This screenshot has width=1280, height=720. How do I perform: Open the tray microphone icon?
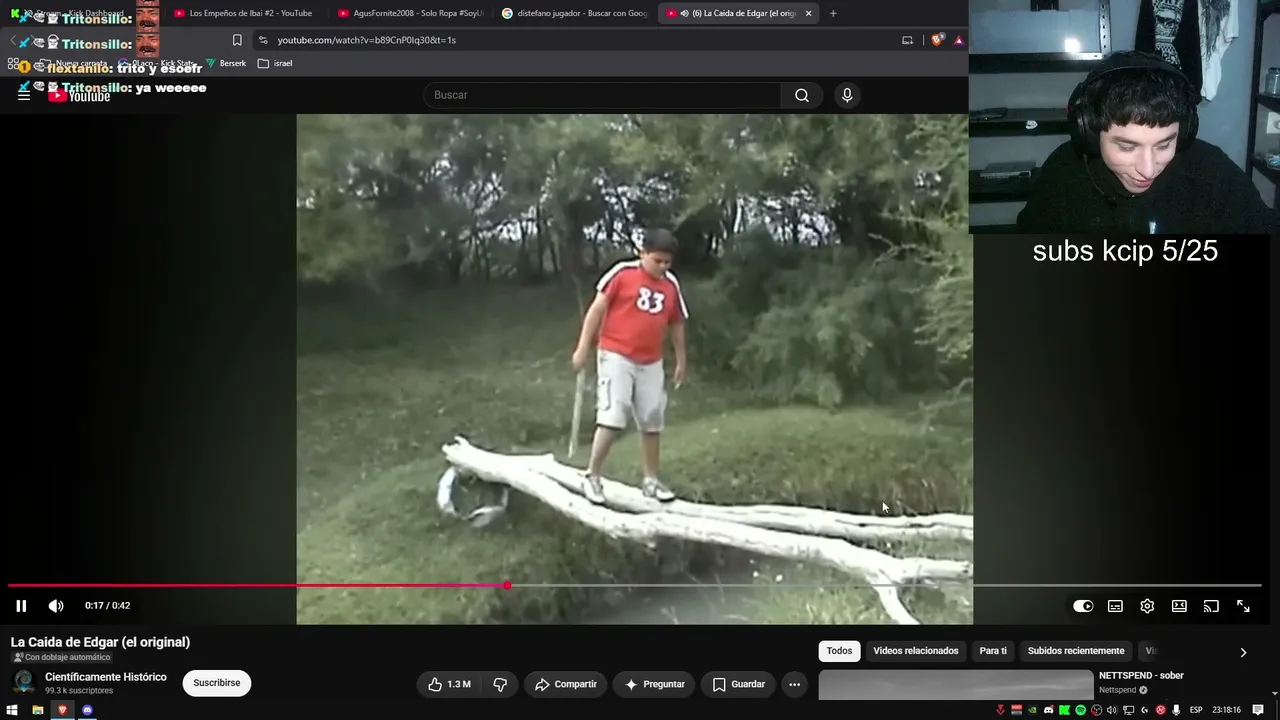(1176, 710)
